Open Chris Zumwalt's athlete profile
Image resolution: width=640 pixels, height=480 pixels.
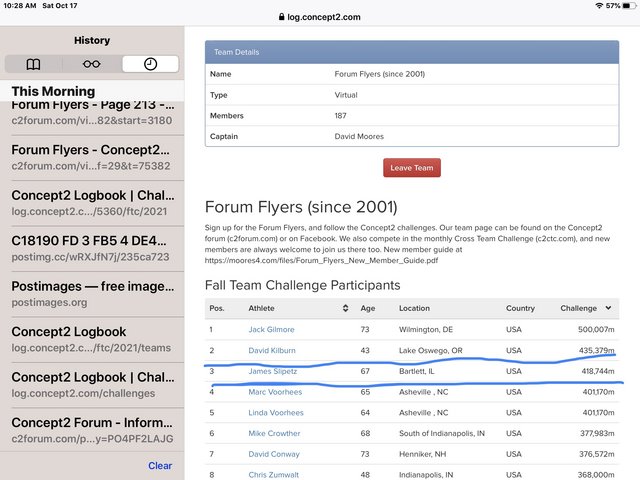(x=273, y=475)
